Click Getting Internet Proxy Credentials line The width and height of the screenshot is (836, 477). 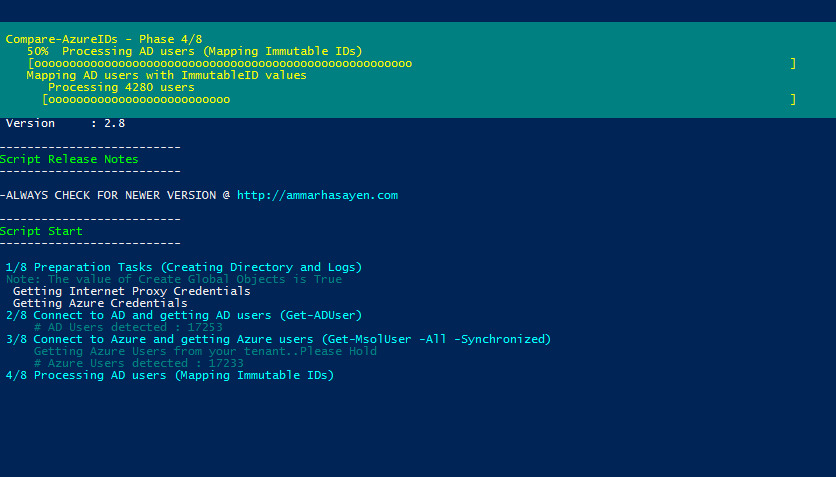[131, 291]
